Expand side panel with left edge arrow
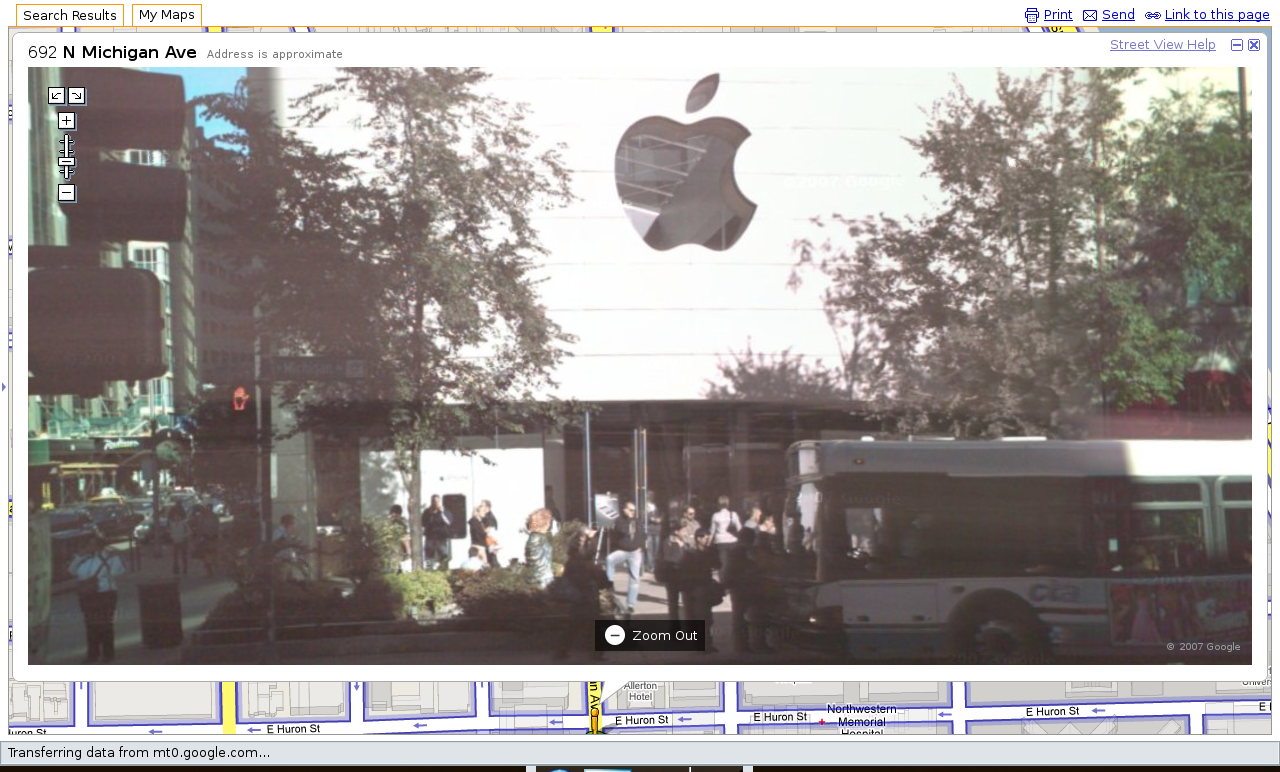This screenshot has width=1280, height=772. (x=3, y=386)
